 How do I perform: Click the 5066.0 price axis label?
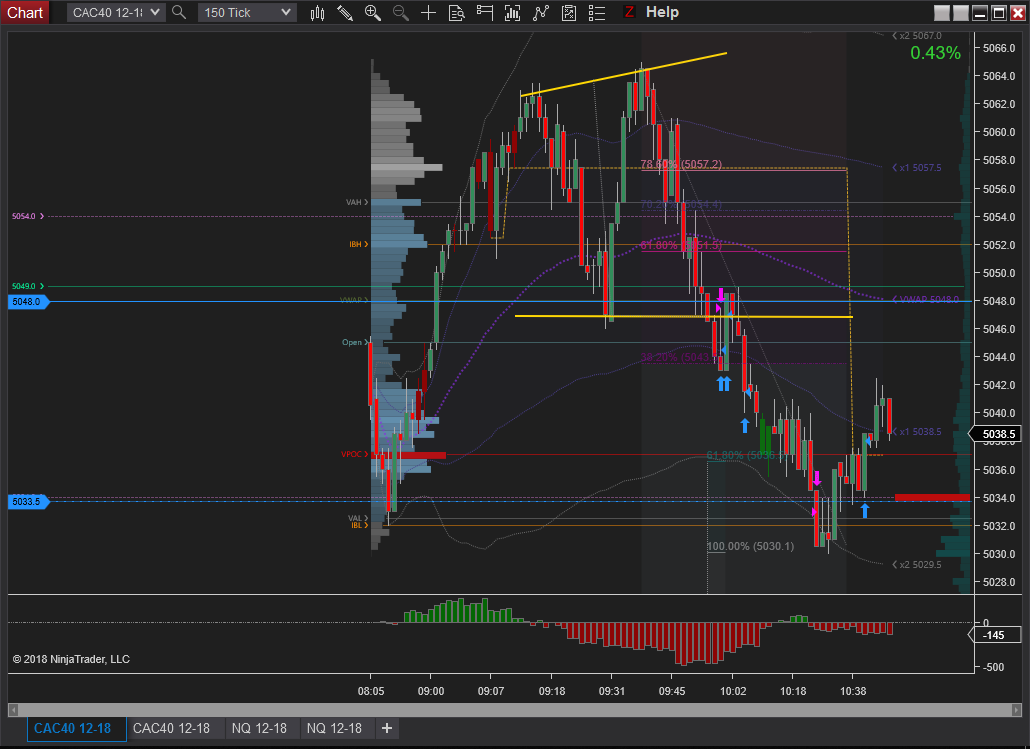998,48
